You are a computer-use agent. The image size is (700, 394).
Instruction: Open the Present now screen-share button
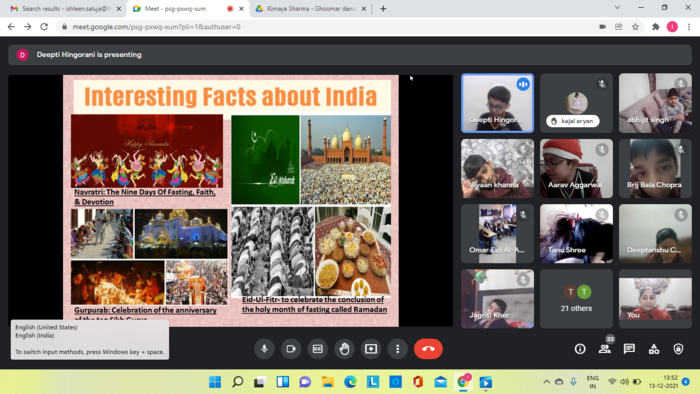click(371, 348)
